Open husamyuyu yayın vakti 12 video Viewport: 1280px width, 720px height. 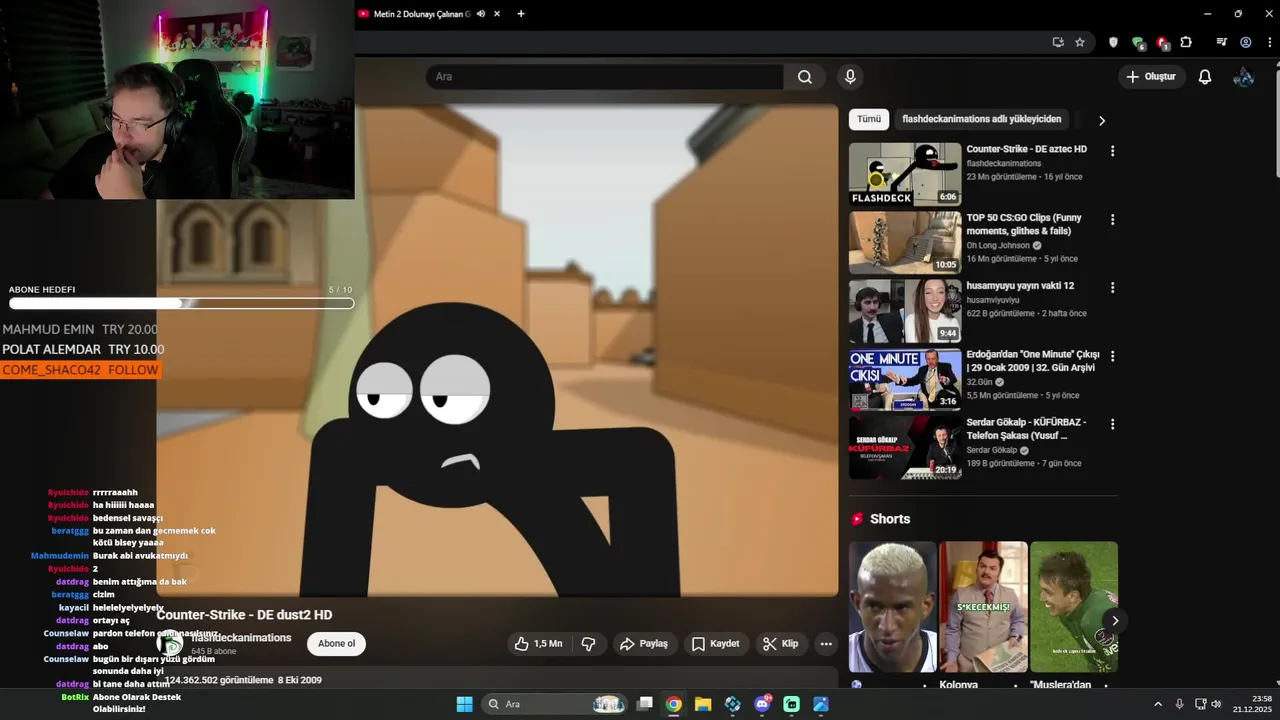pyautogui.click(x=905, y=311)
